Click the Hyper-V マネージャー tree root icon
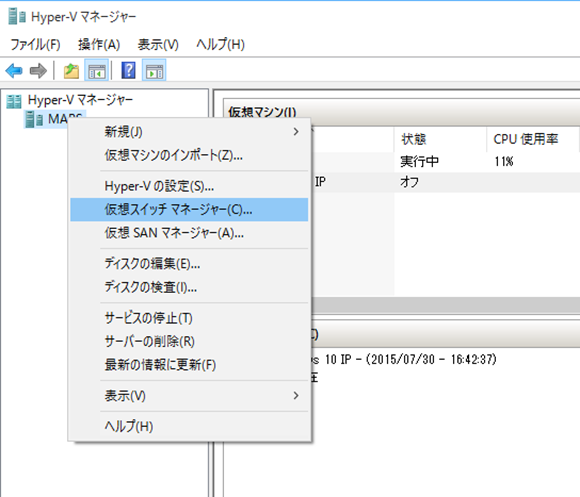The height and width of the screenshot is (497, 580). pos(14,101)
